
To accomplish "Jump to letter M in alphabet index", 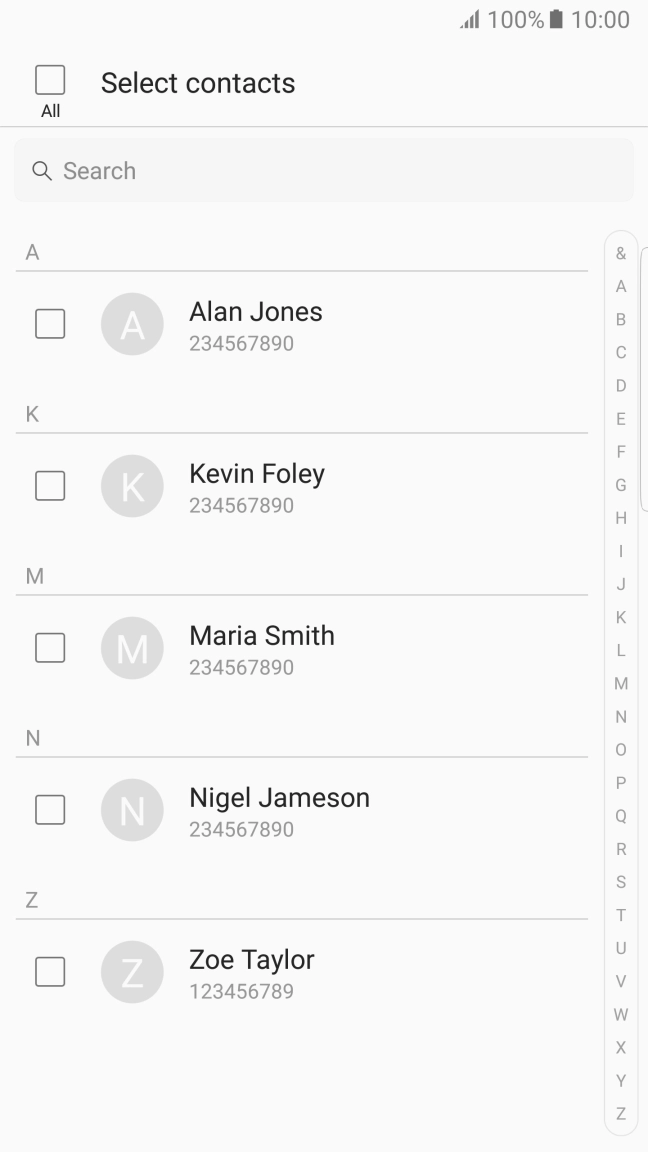I will click(621, 684).
